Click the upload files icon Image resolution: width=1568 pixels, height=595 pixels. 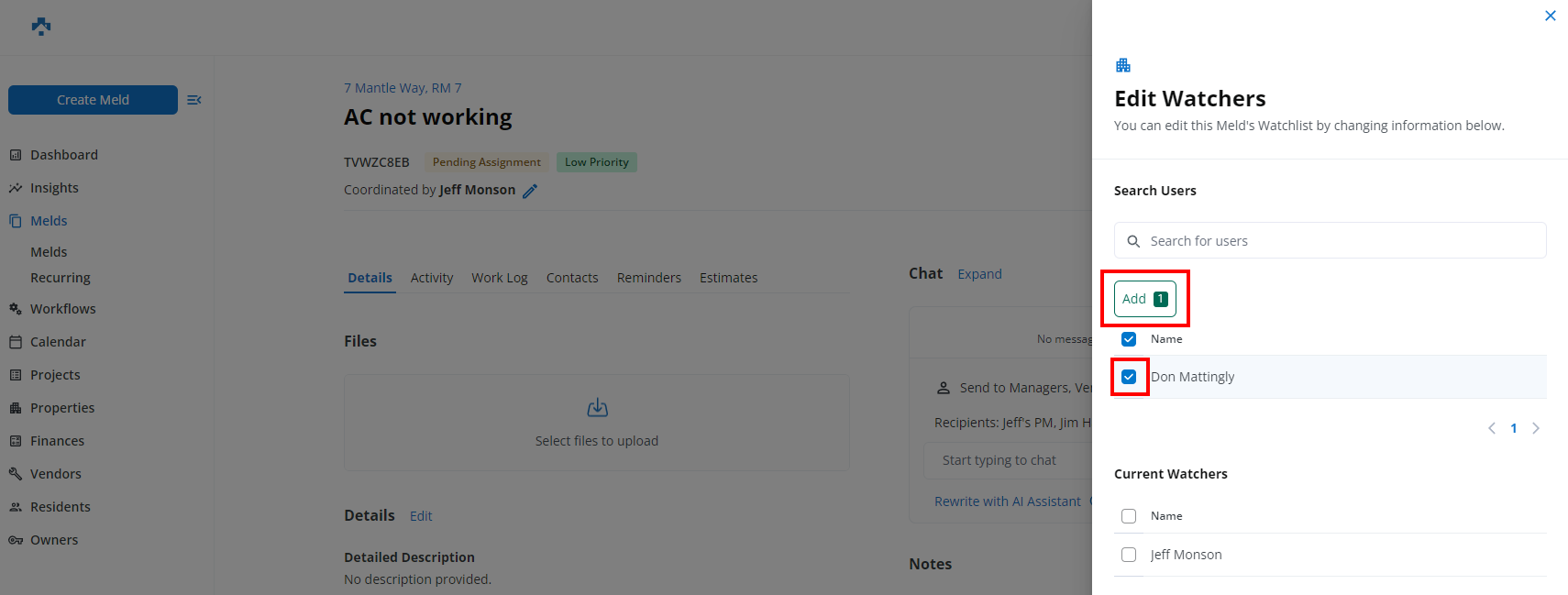click(x=597, y=408)
